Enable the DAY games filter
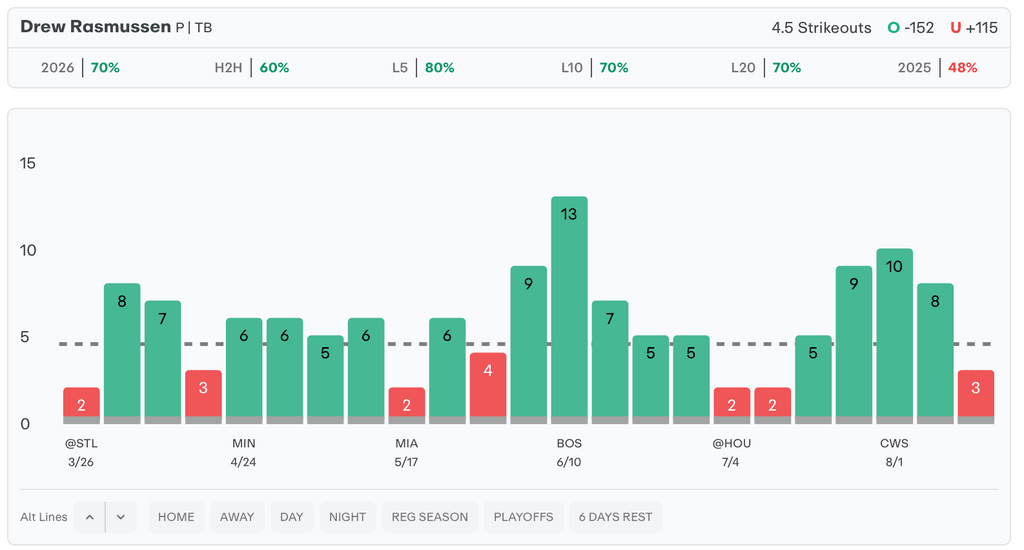This screenshot has width=1024, height=550. [292, 517]
